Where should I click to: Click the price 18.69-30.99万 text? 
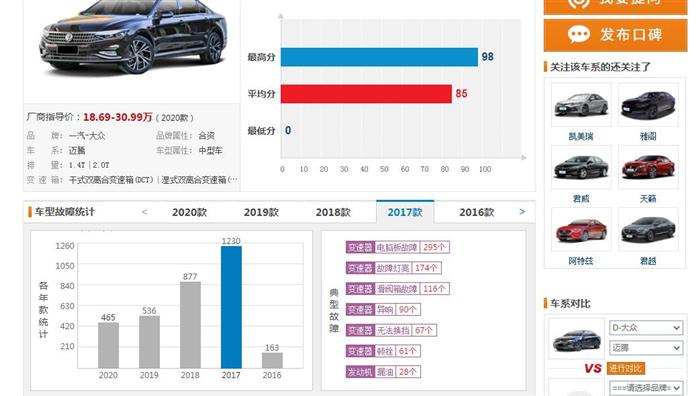118,117
